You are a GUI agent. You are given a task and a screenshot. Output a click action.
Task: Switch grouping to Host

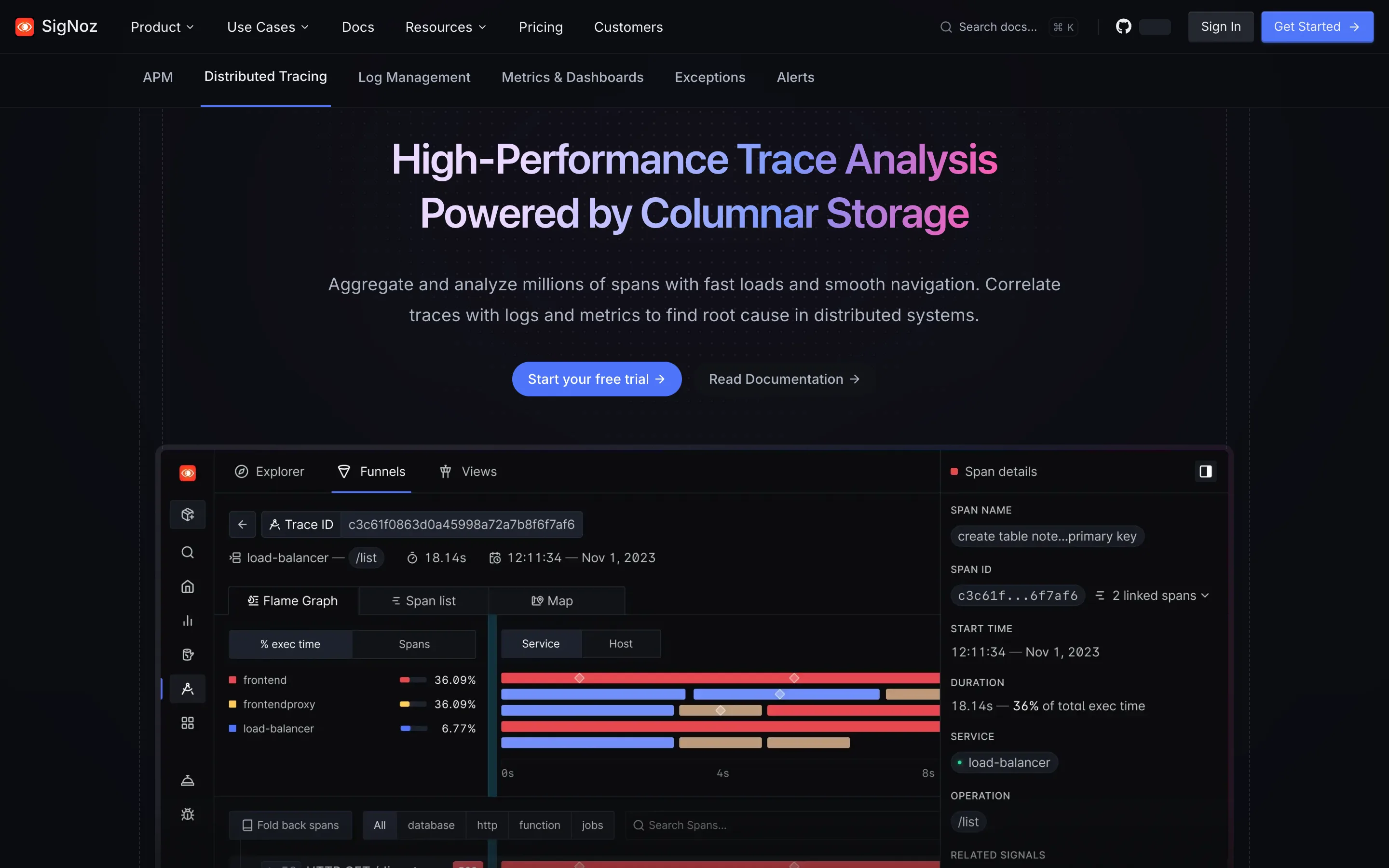tap(620, 644)
